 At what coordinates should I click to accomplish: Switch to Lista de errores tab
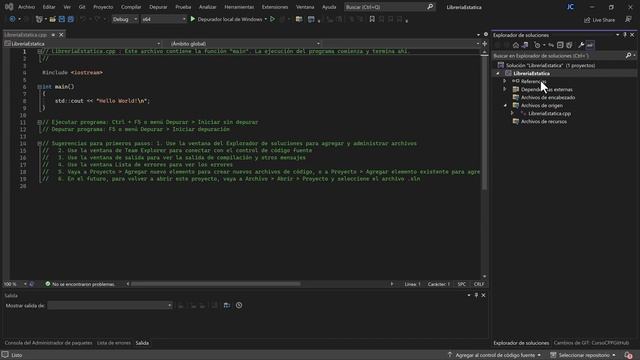tap(114, 343)
